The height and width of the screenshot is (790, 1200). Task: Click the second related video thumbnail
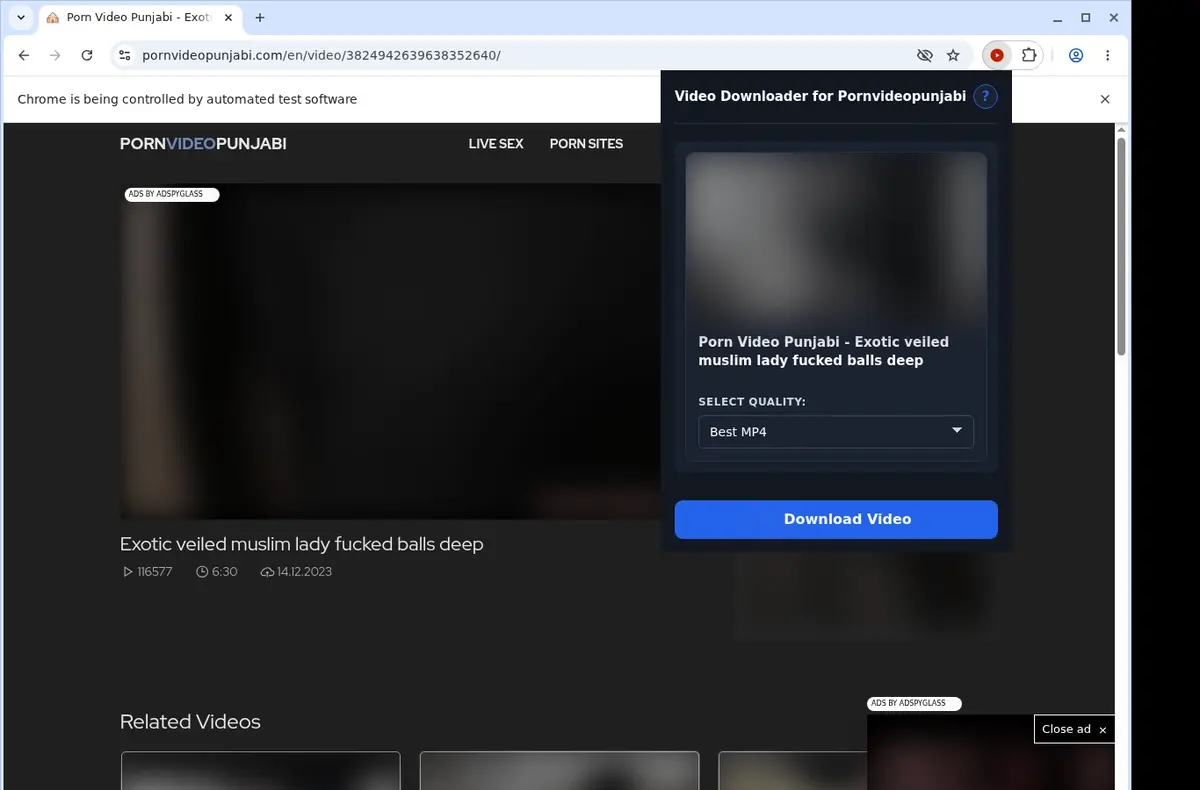559,770
